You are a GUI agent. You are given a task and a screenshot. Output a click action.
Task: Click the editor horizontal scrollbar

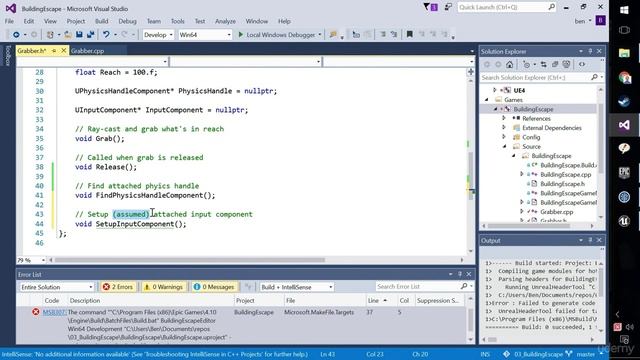[189, 260]
